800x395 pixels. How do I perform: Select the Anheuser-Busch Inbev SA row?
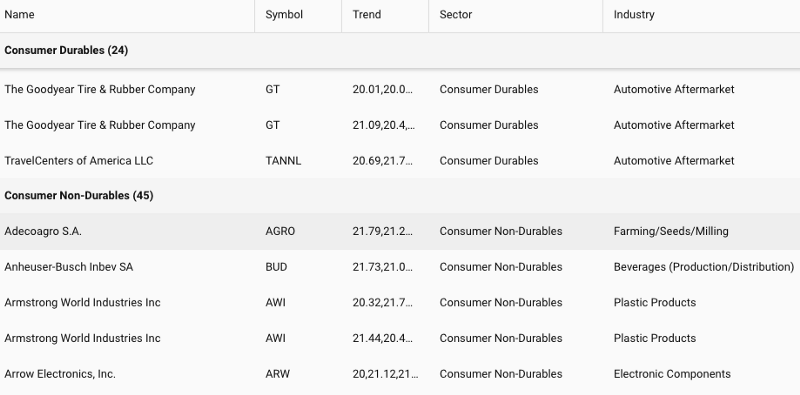(400, 267)
